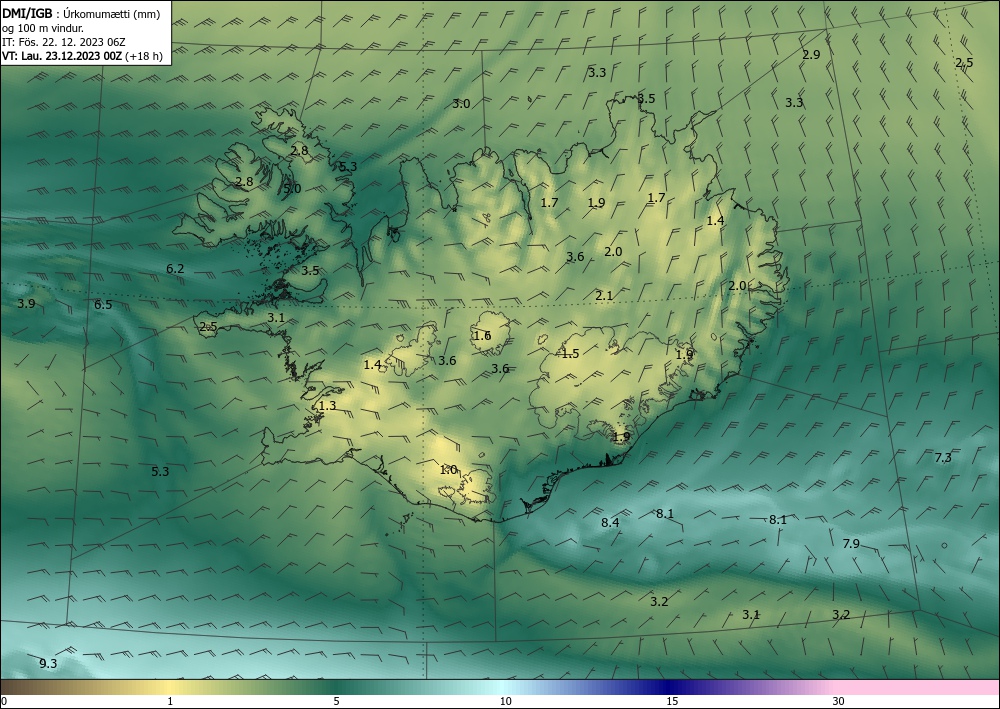Click the 1.6 value on Hofsjökull glacier
This screenshot has height=709, width=1000.
(x=482, y=335)
